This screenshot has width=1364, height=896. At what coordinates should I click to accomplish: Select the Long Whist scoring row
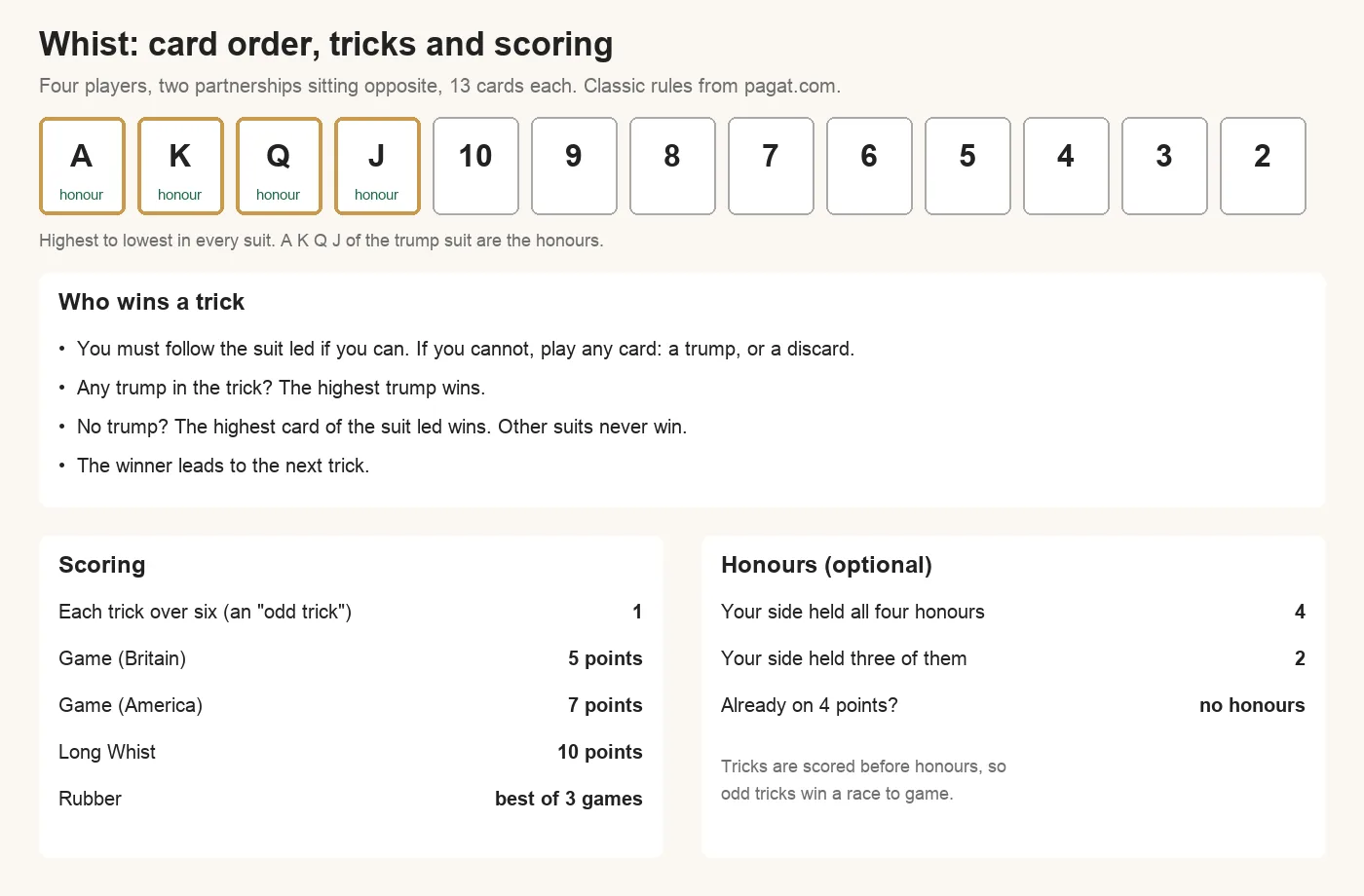(351, 752)
